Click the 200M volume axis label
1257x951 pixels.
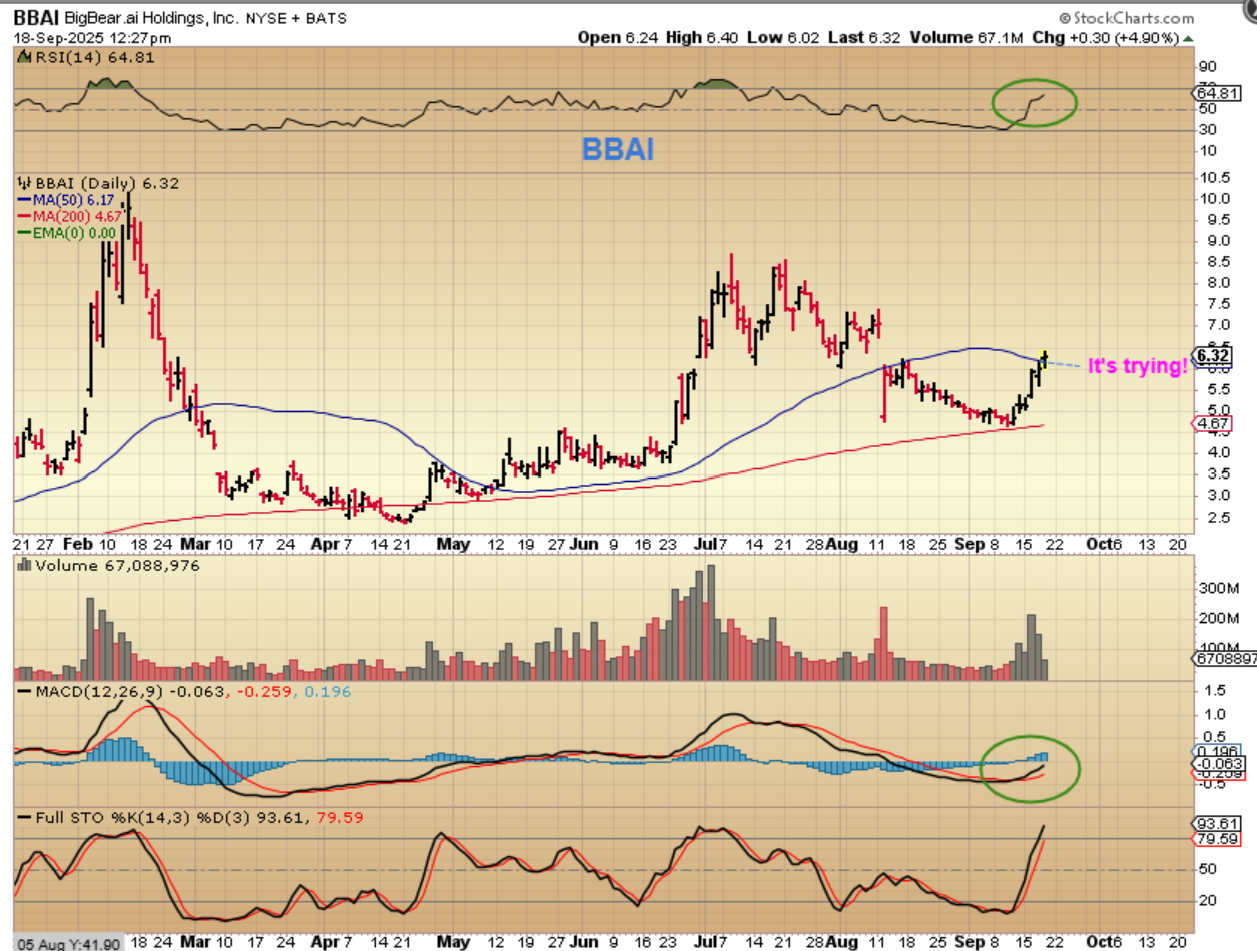[1218, 617]
